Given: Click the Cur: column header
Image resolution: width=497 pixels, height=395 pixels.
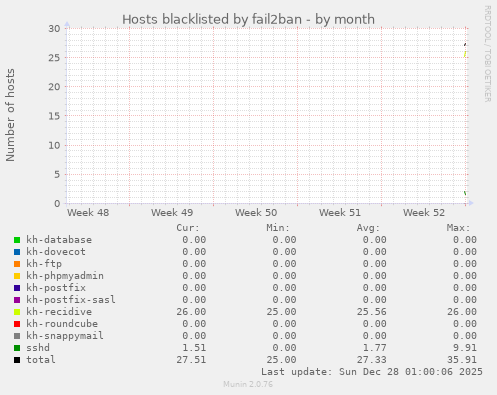Looking at the screenshot, I should [x=188, y=228].
